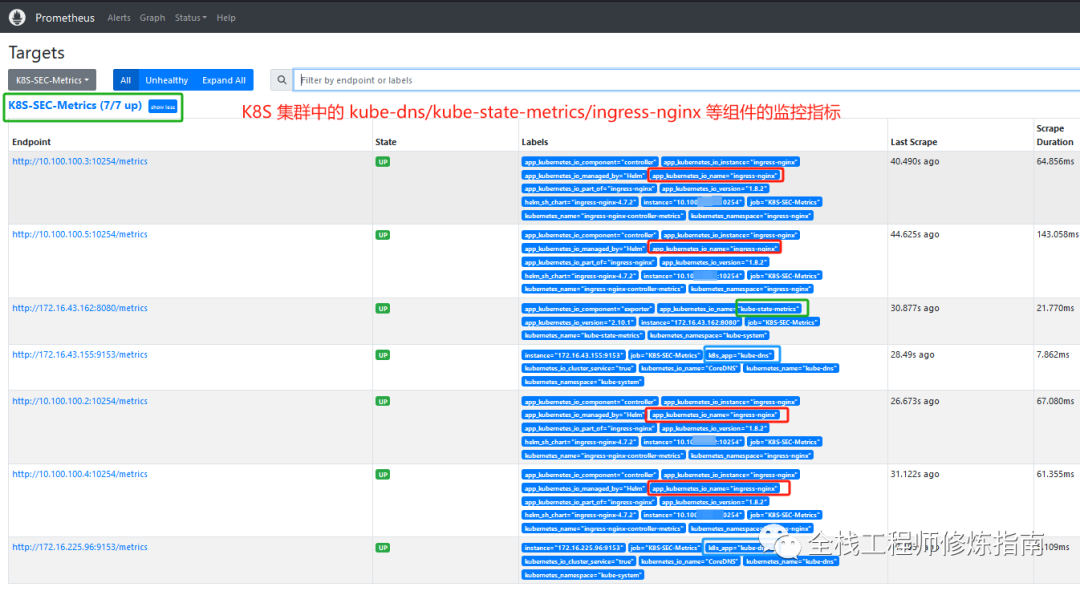This screenshot has width=1080, height=591.
Task: Click the Targets page heading
Action: pyautogui.click(x=37, y=53)
